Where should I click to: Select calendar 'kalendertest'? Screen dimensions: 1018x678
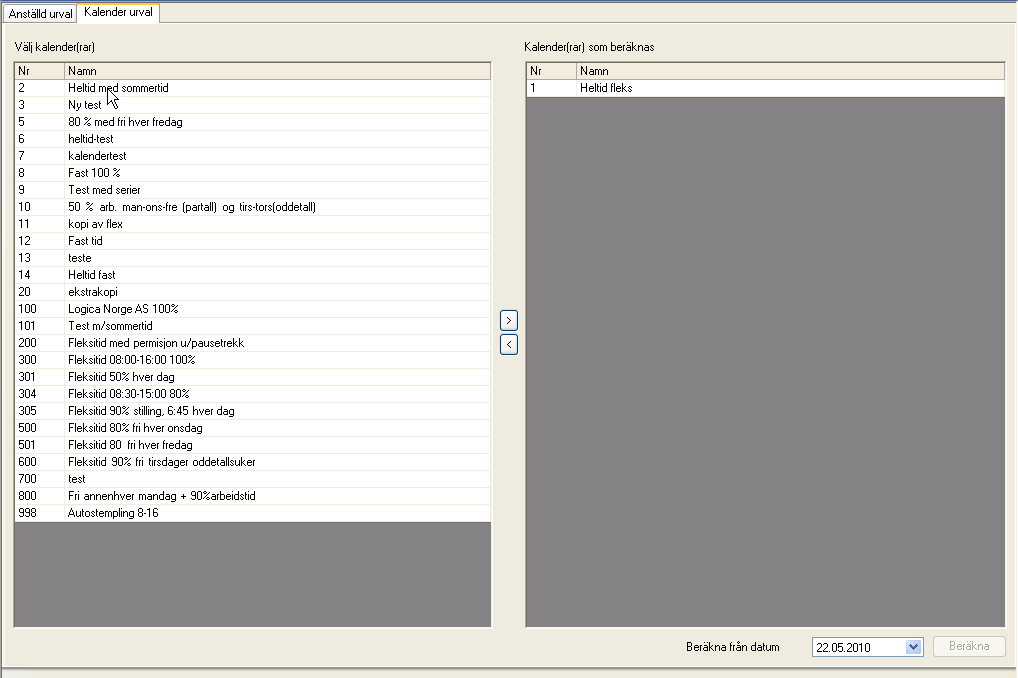click(253, 156)
